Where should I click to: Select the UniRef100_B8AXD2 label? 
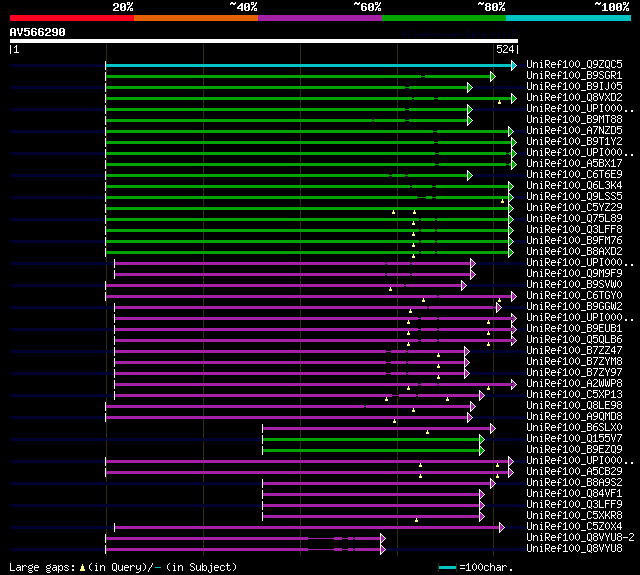click(x=574, y=252)
